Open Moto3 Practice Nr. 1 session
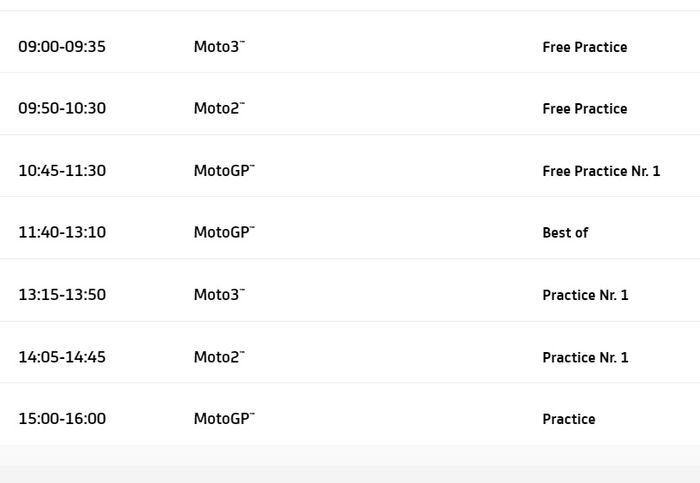Image resolution: width=700 pixels, height=483 pixels. pyautogui.click(x=585, y=295)
